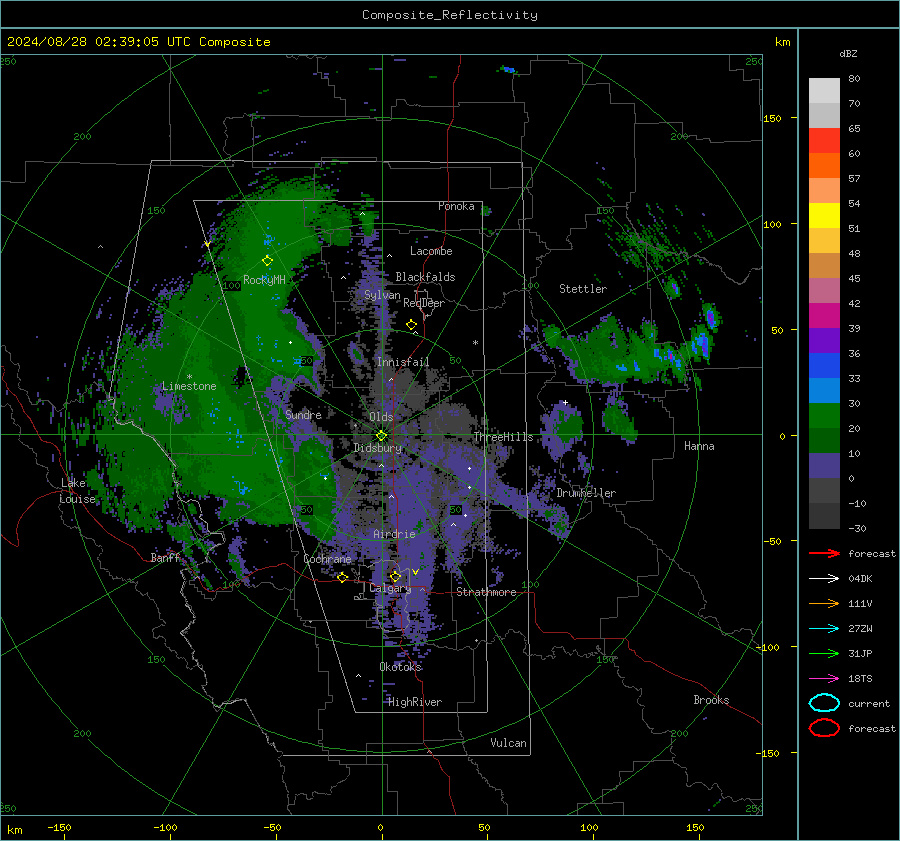Image resolution: width=900 pixels, height=841 pixels.
Task: Click the Banff town label
Action: (165, 558)
